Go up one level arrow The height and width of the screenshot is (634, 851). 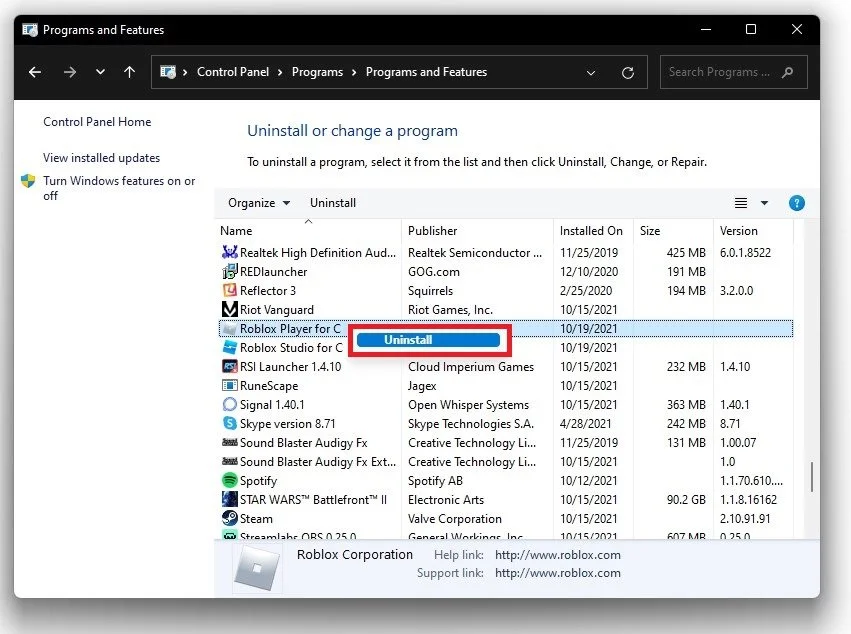[x=129, y=72]
